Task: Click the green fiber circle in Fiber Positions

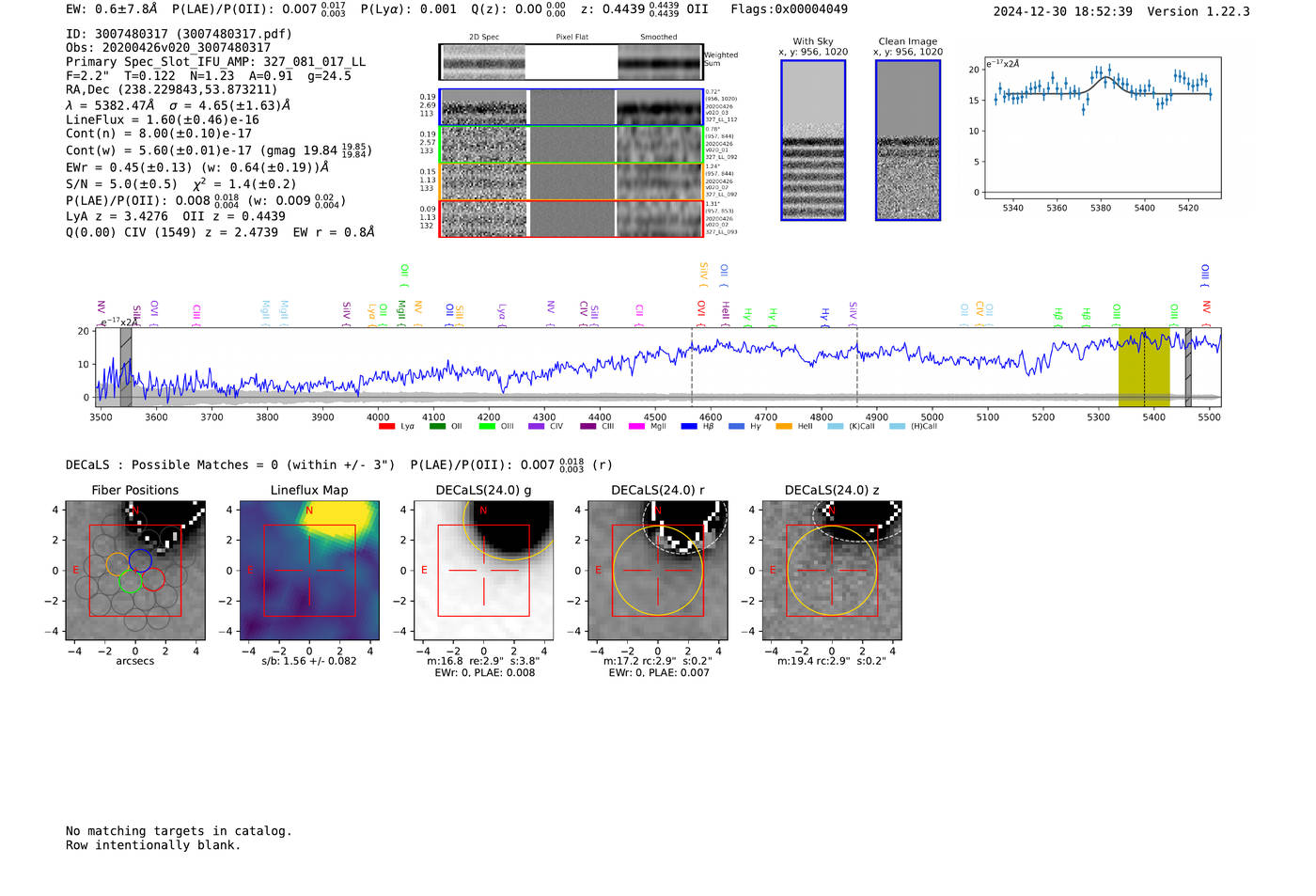Action: (130, 582)
